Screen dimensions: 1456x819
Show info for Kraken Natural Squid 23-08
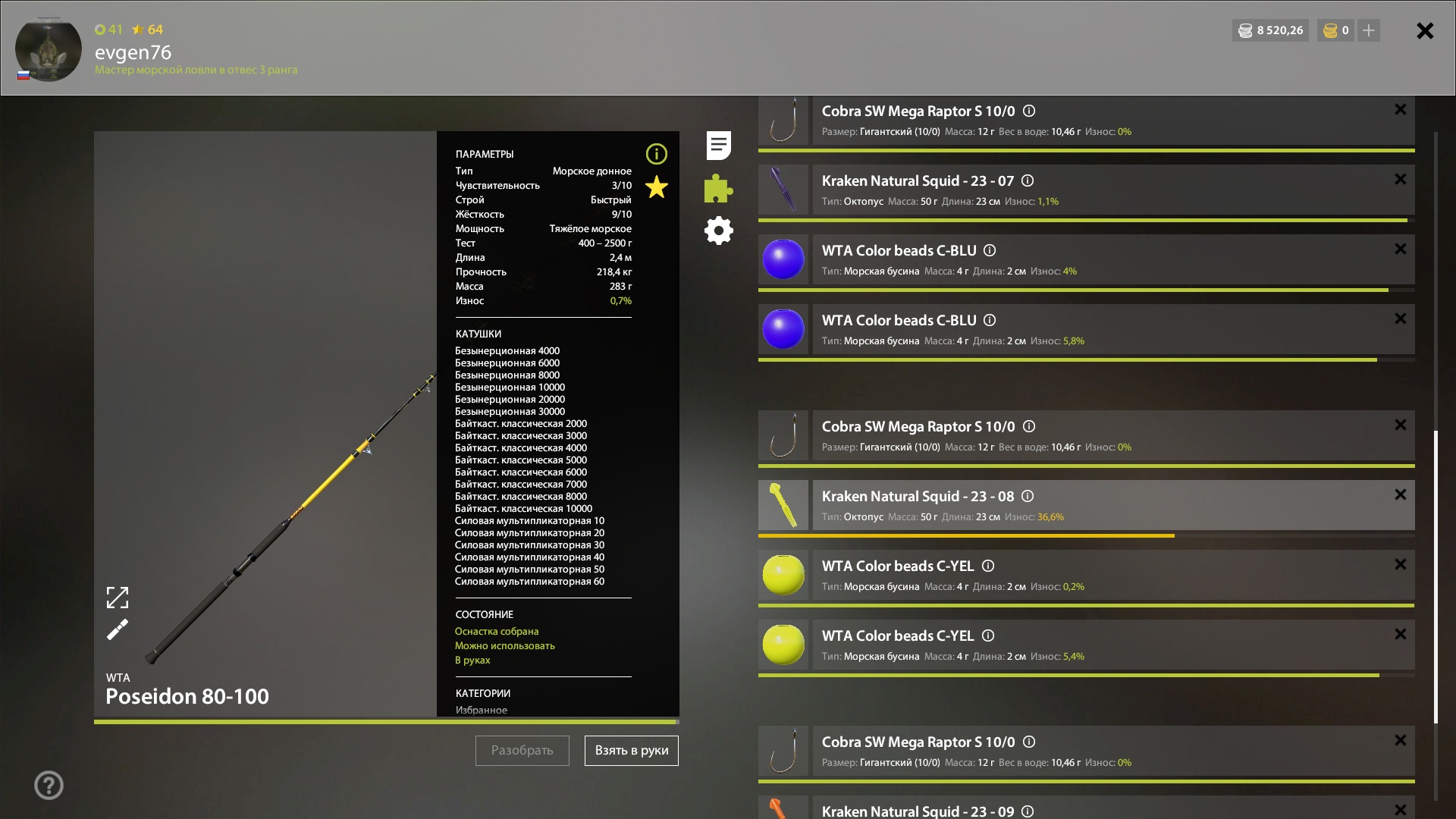[1028, 496]
